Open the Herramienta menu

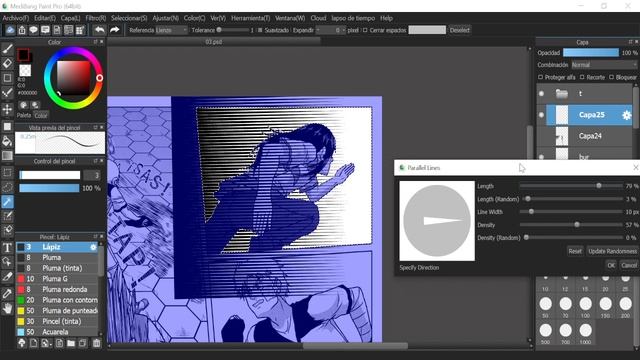click(250, 18)
